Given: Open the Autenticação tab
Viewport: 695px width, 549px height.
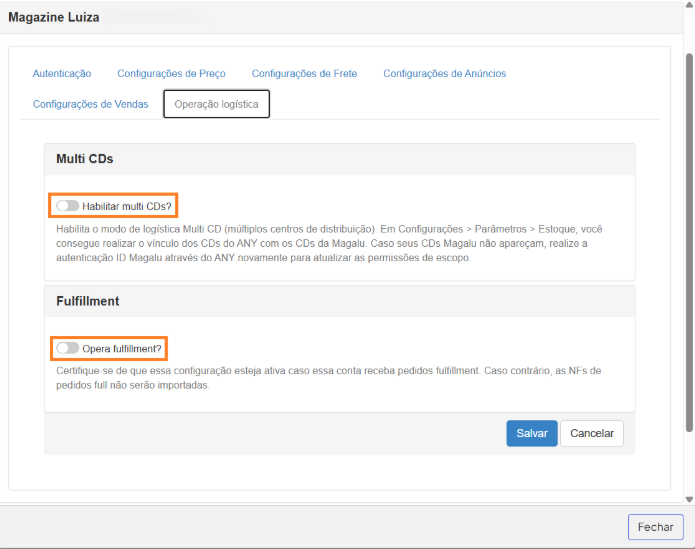Looking at the screenshot, I should [x=62, y=74].
